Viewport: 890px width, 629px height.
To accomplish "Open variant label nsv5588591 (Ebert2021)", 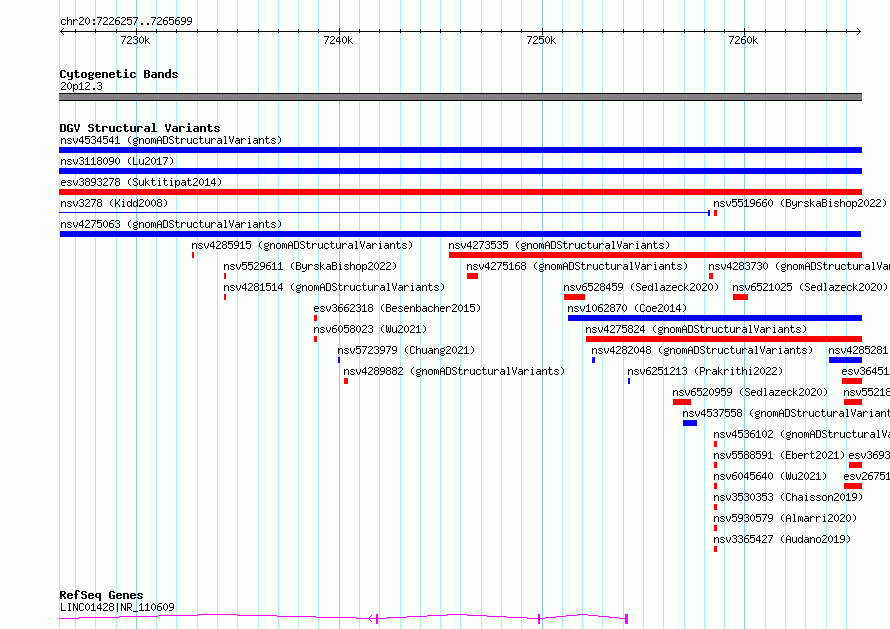I will (x=779, y=455).
